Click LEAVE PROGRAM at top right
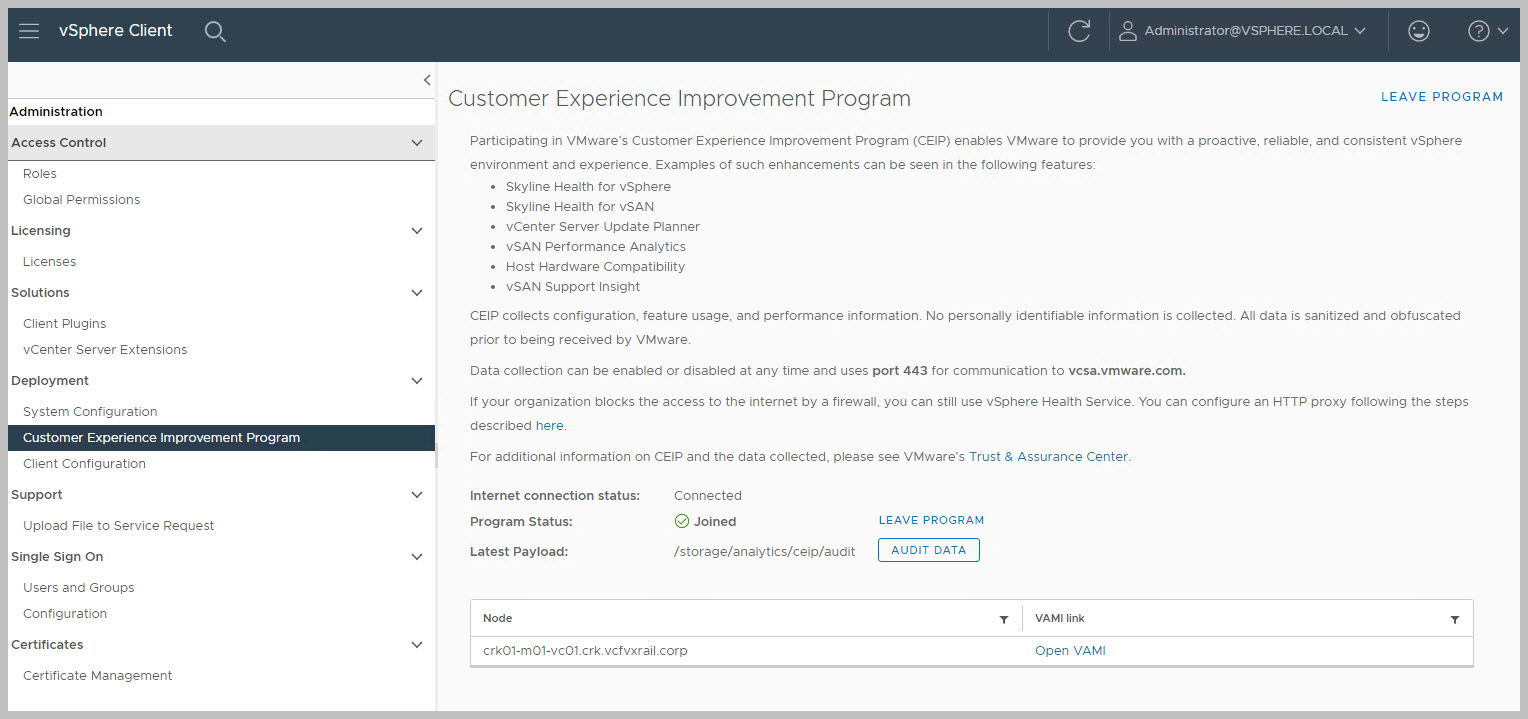The height and width of the screenshot is (719, 1528). [x=1441, y=97]
